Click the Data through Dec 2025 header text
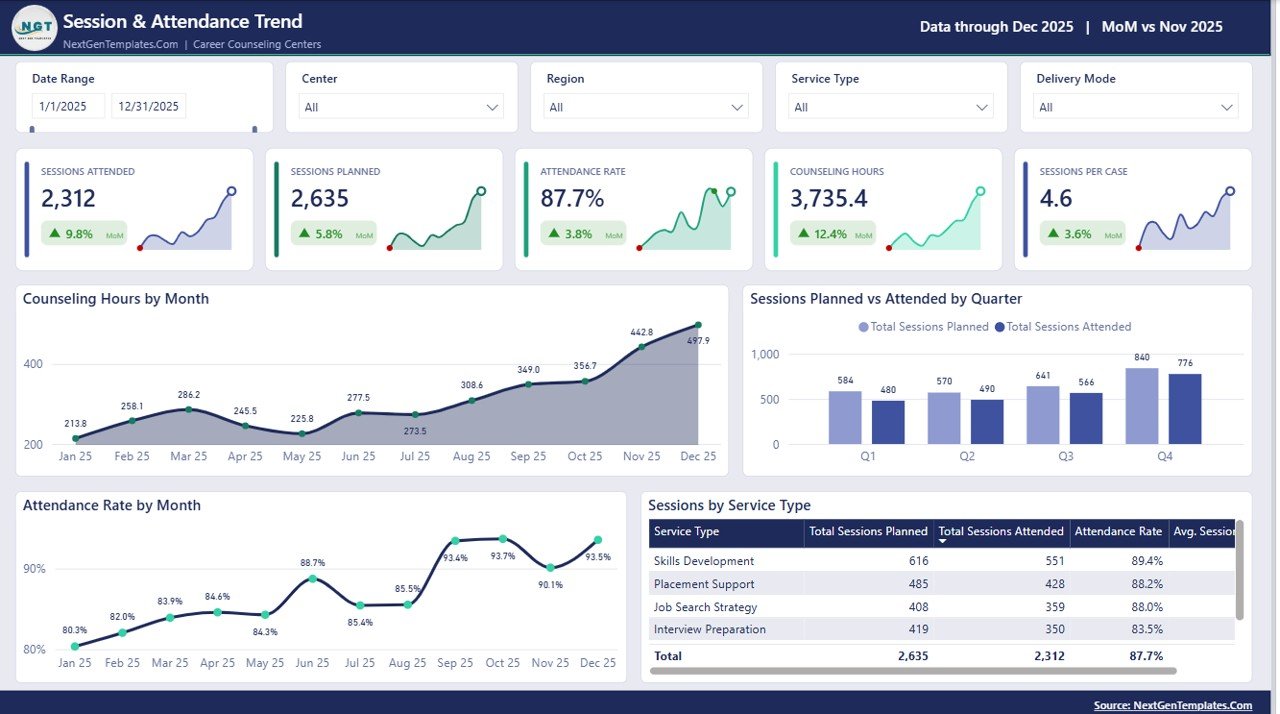The height and width of the screenshot is (714, 1280). click(x=996, y=27)
